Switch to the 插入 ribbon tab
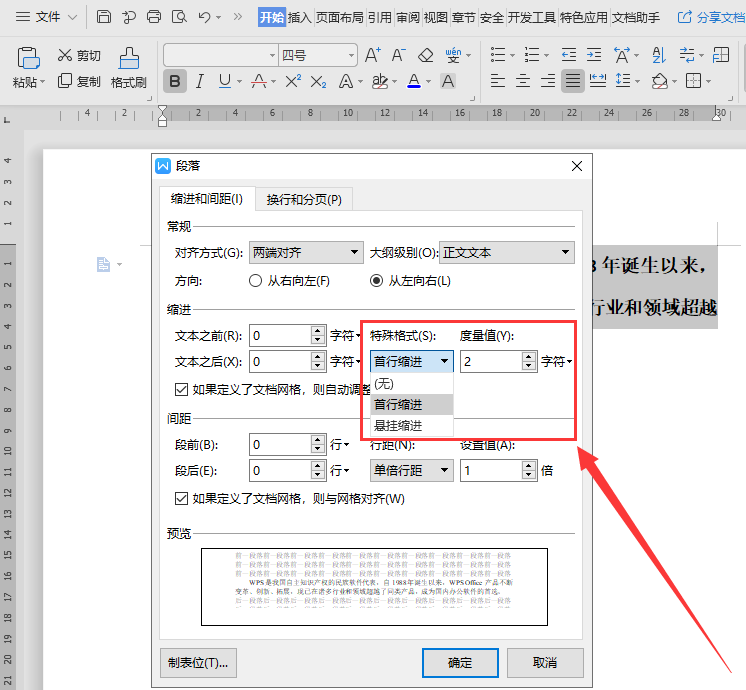The width and height of the screenshot is (746, 690). (299, 18)
